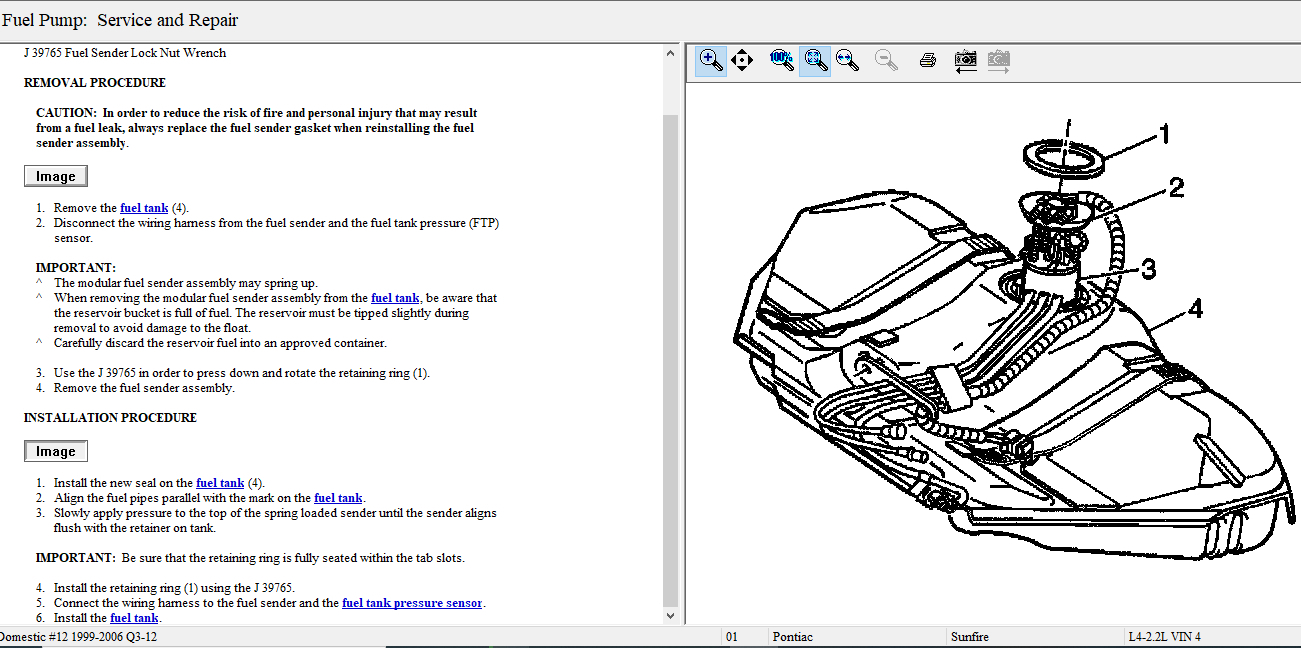Screen dimensions: 1301x648
Task: Click fuel tank link in 'Install the new seal'
Action: tap(220, 483)
